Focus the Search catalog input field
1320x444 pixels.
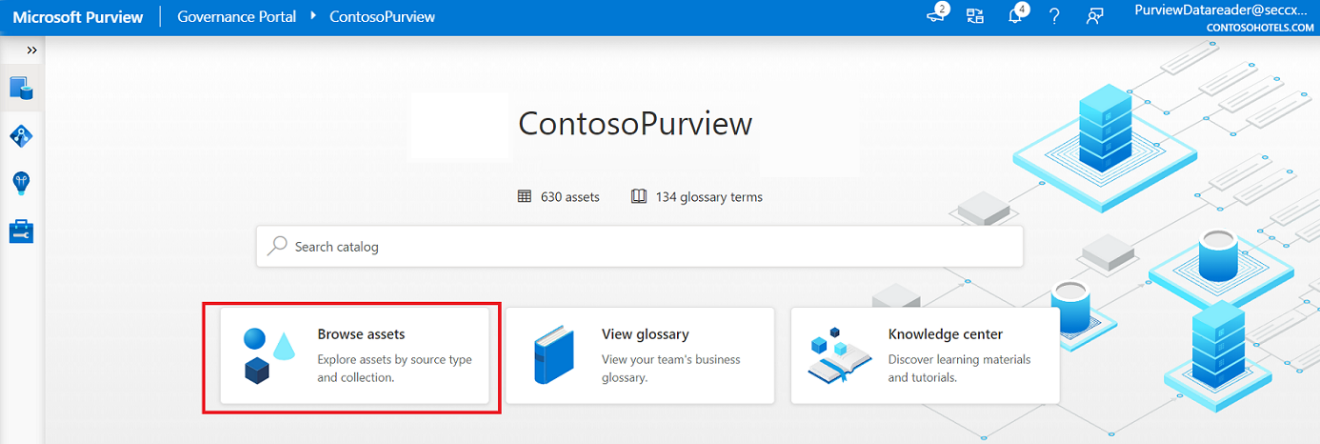coord(640,246)
